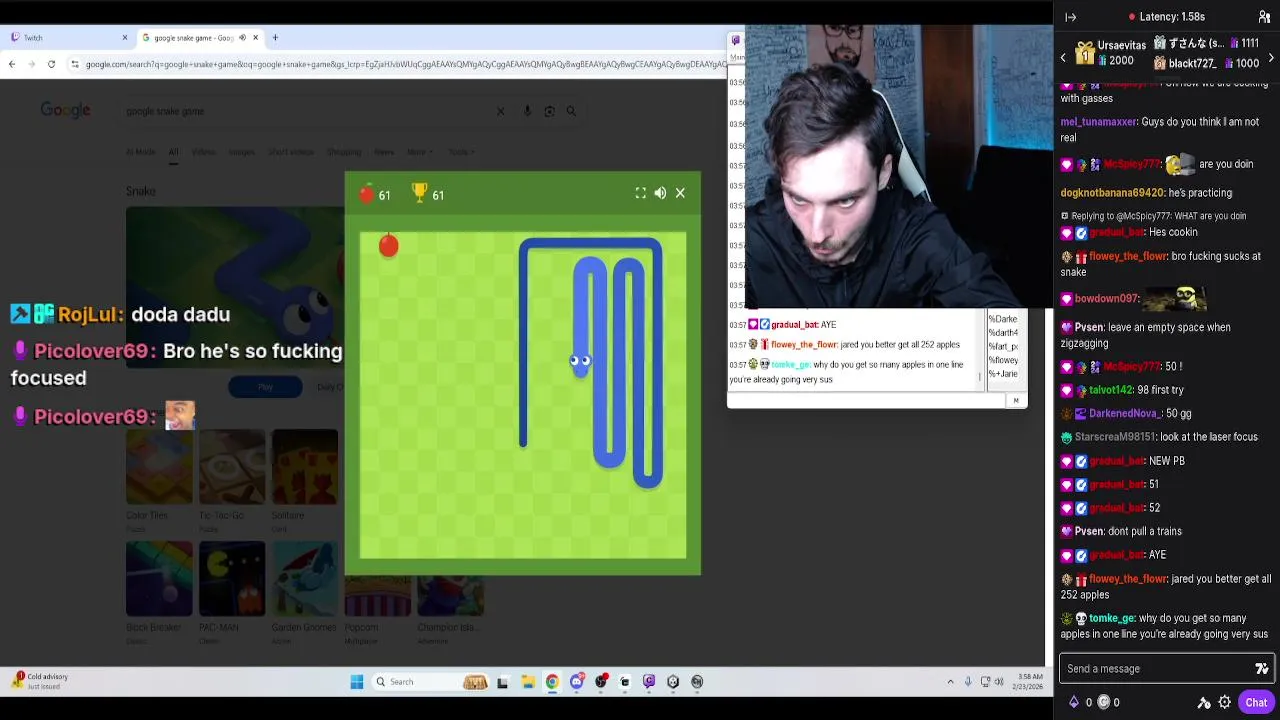Start voice search with microphone icon
The width and height of the screenshot is (1280, 720).
528,111
